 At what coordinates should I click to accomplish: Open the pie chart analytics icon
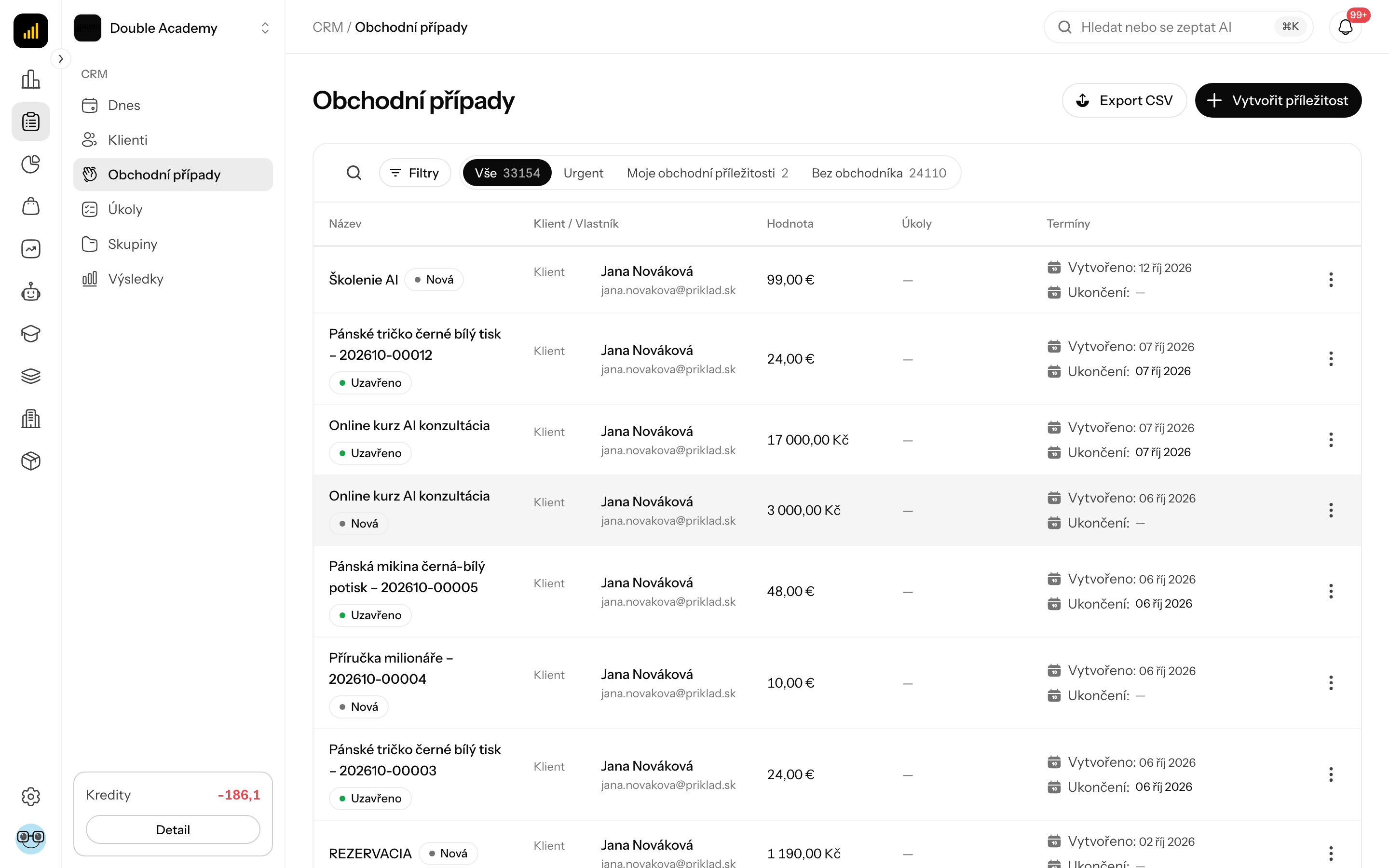pos(30,164)
